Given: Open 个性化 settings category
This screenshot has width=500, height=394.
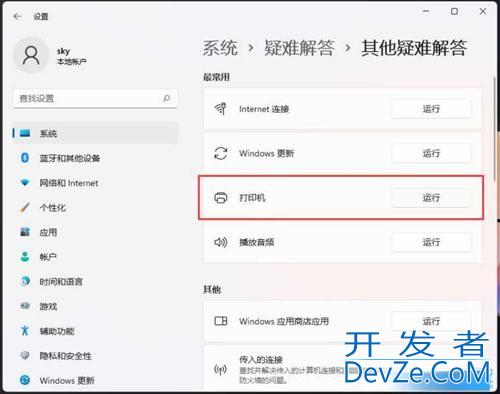Looking at the screenshot, I should point(95,207).
